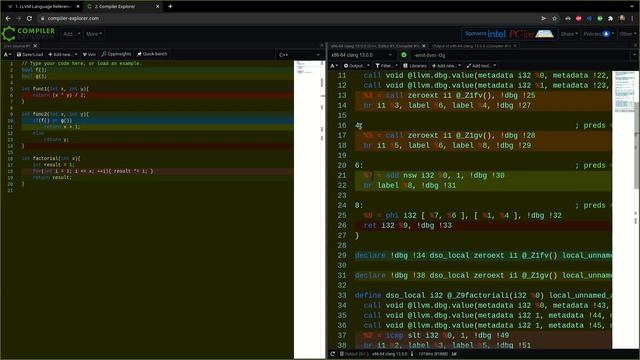640x360 pixels.
Task: Click the source editor minimap
Action: click(307, 209)
